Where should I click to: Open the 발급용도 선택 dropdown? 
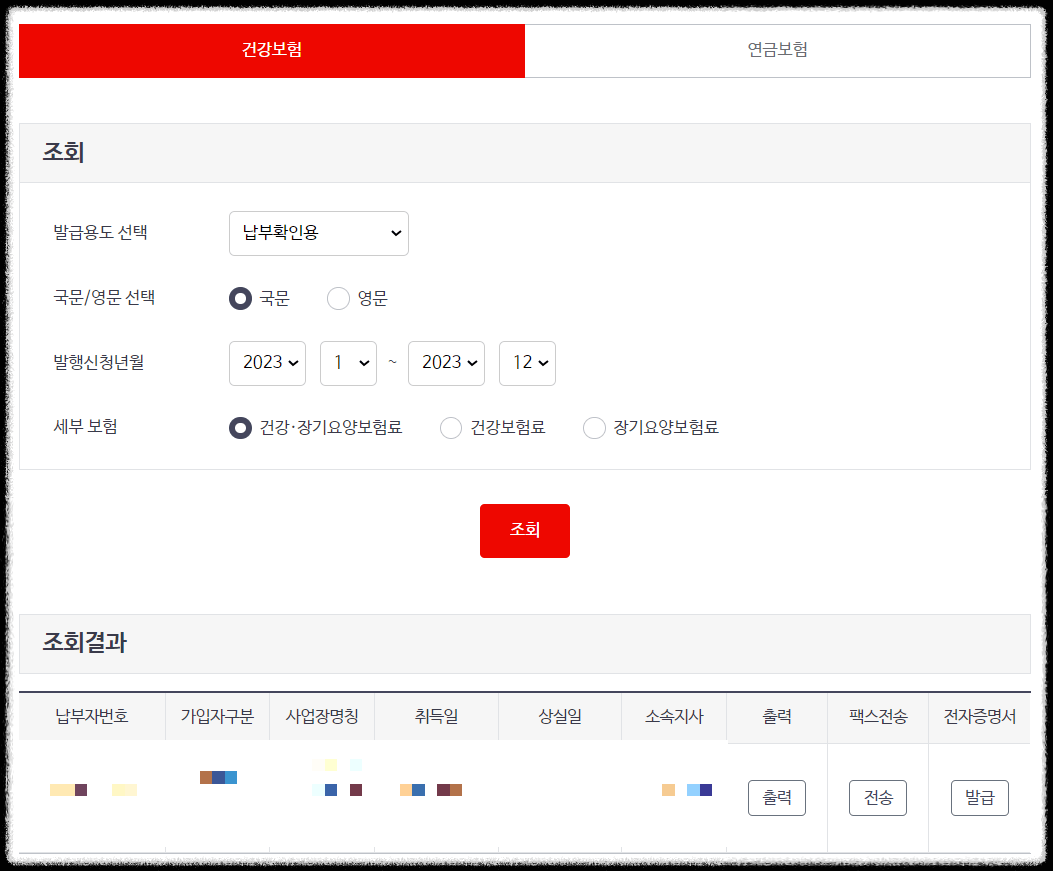click(318, 233)
